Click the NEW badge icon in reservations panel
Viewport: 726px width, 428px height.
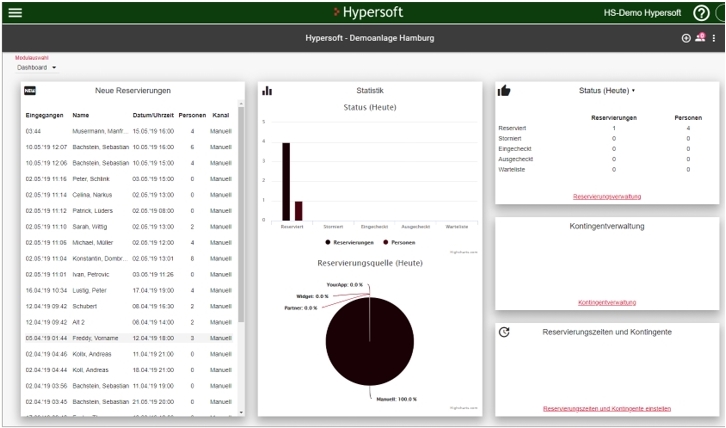pyautogui.click(x=30, y=91)
